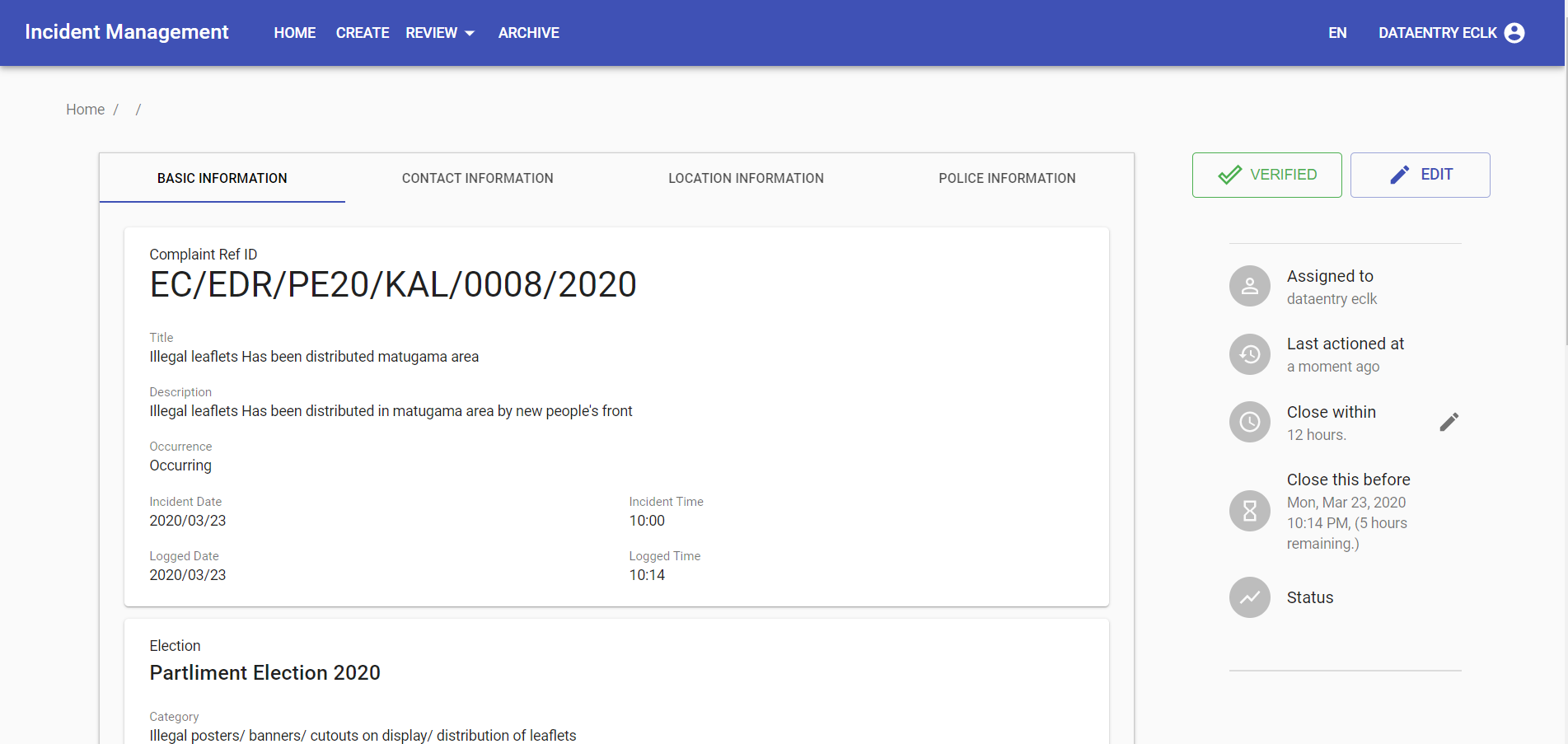This screenshot has height=744, width=1568.
Task: Click the Verified check mark icon
Action: (1229, 175)
